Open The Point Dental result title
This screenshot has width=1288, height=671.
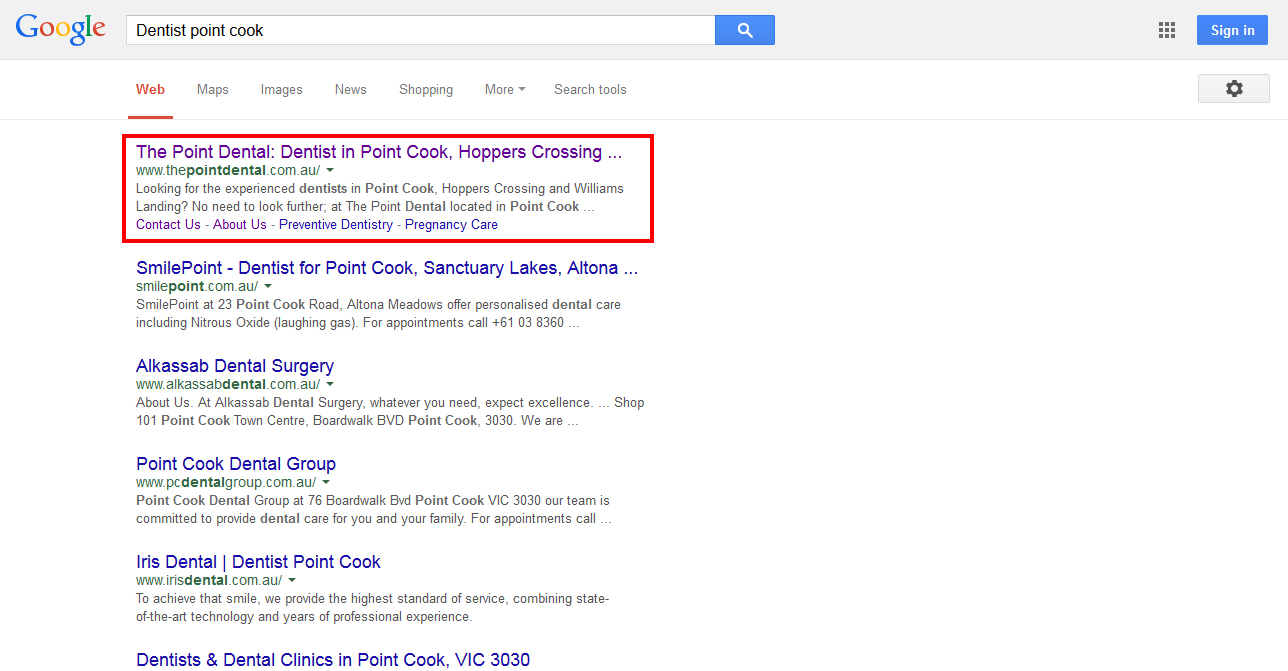click(379, 152)
